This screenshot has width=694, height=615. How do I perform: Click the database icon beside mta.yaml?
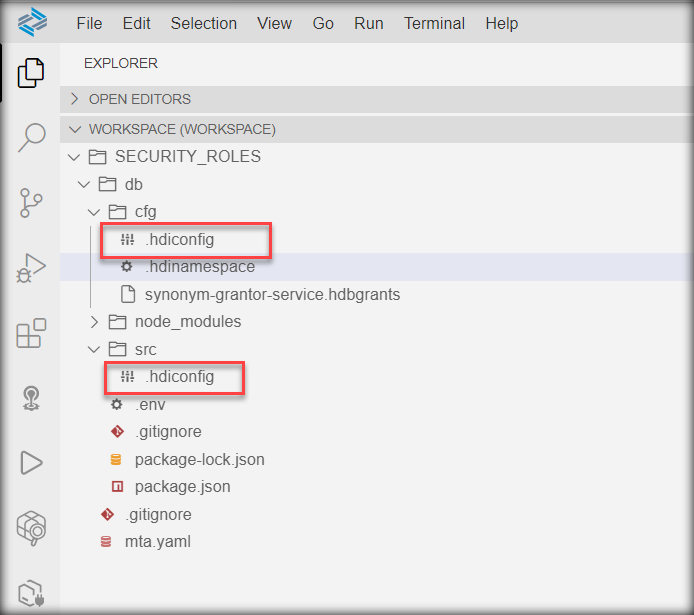click(106, 542)
